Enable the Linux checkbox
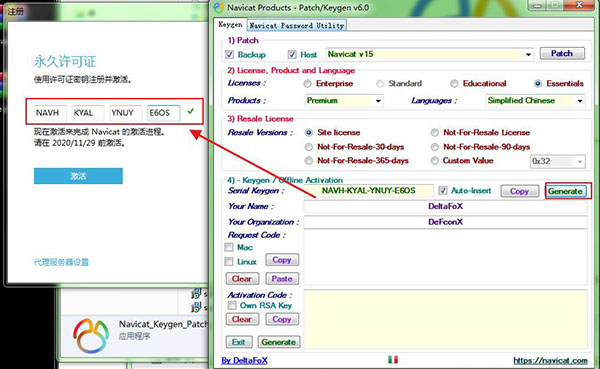 (x=229, y=261)
